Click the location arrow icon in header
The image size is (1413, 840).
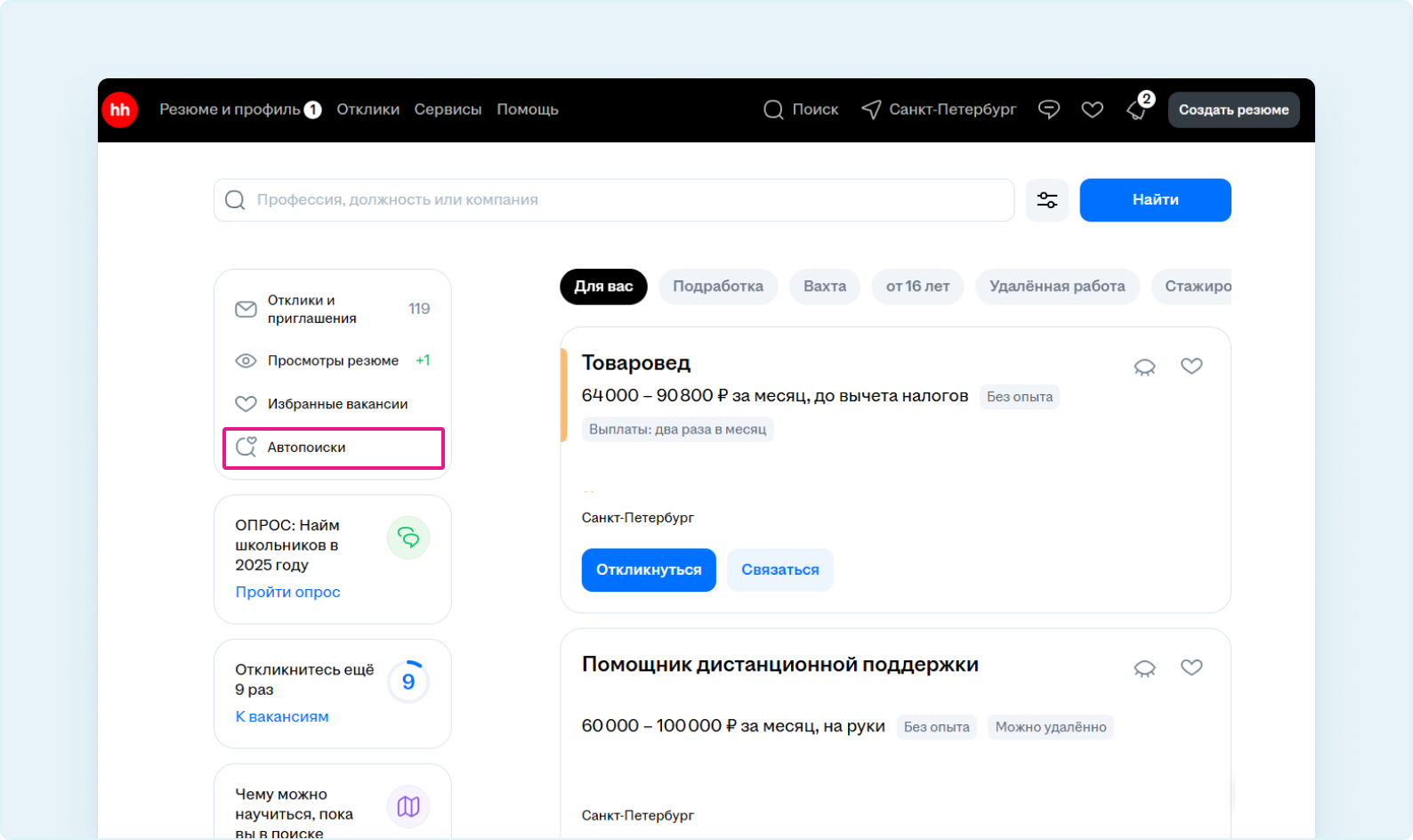[x=871, y=109]
